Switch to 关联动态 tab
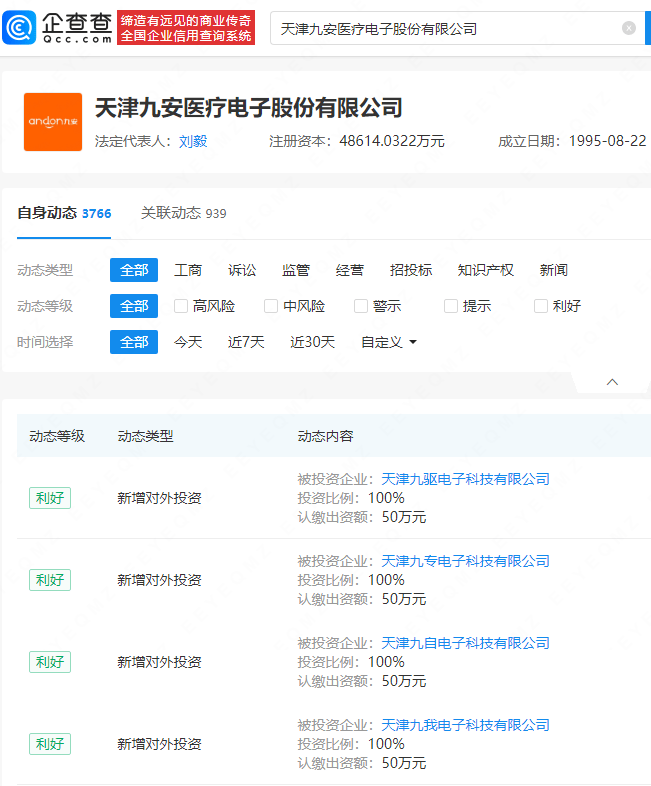651x786 pixels. pyautogui.click(x=183, y=213)
